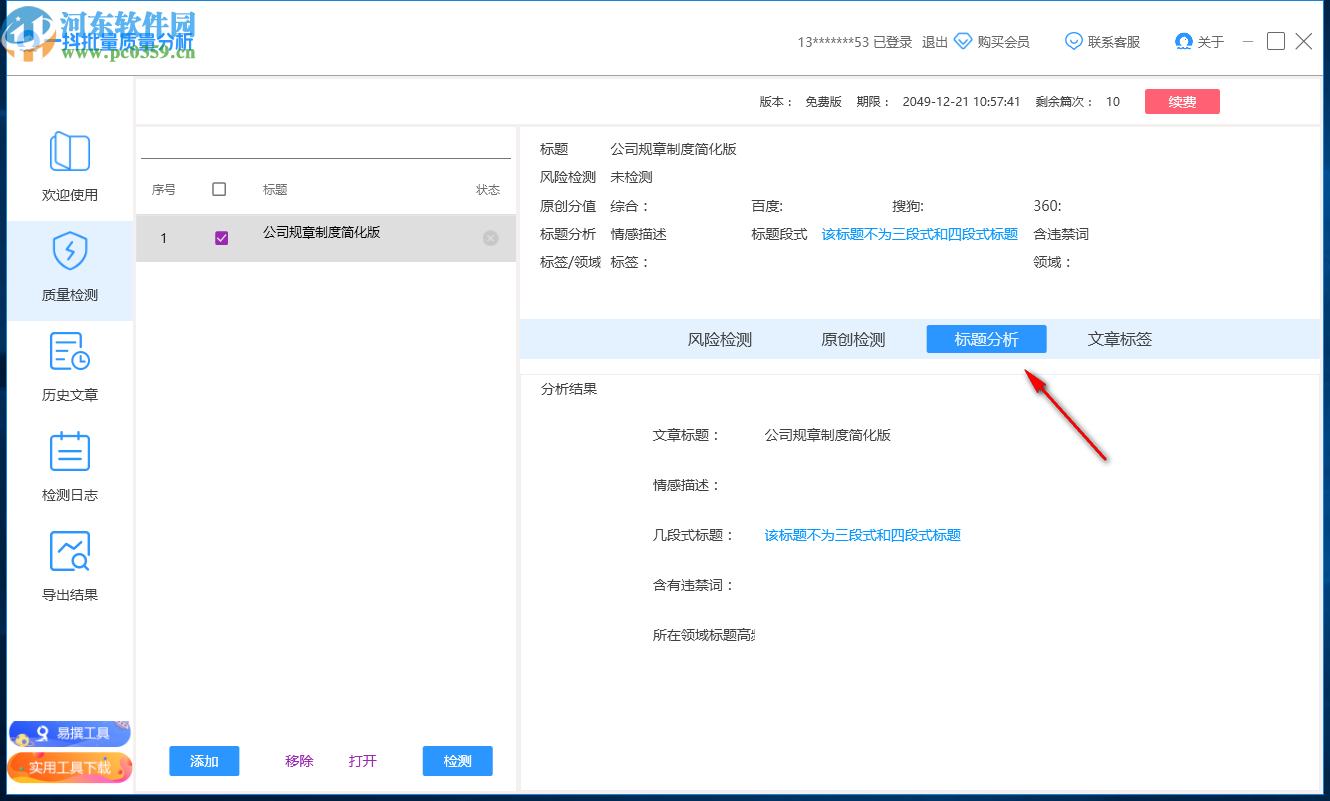Toggle the select-all checkbox in list header

(221, 189)
